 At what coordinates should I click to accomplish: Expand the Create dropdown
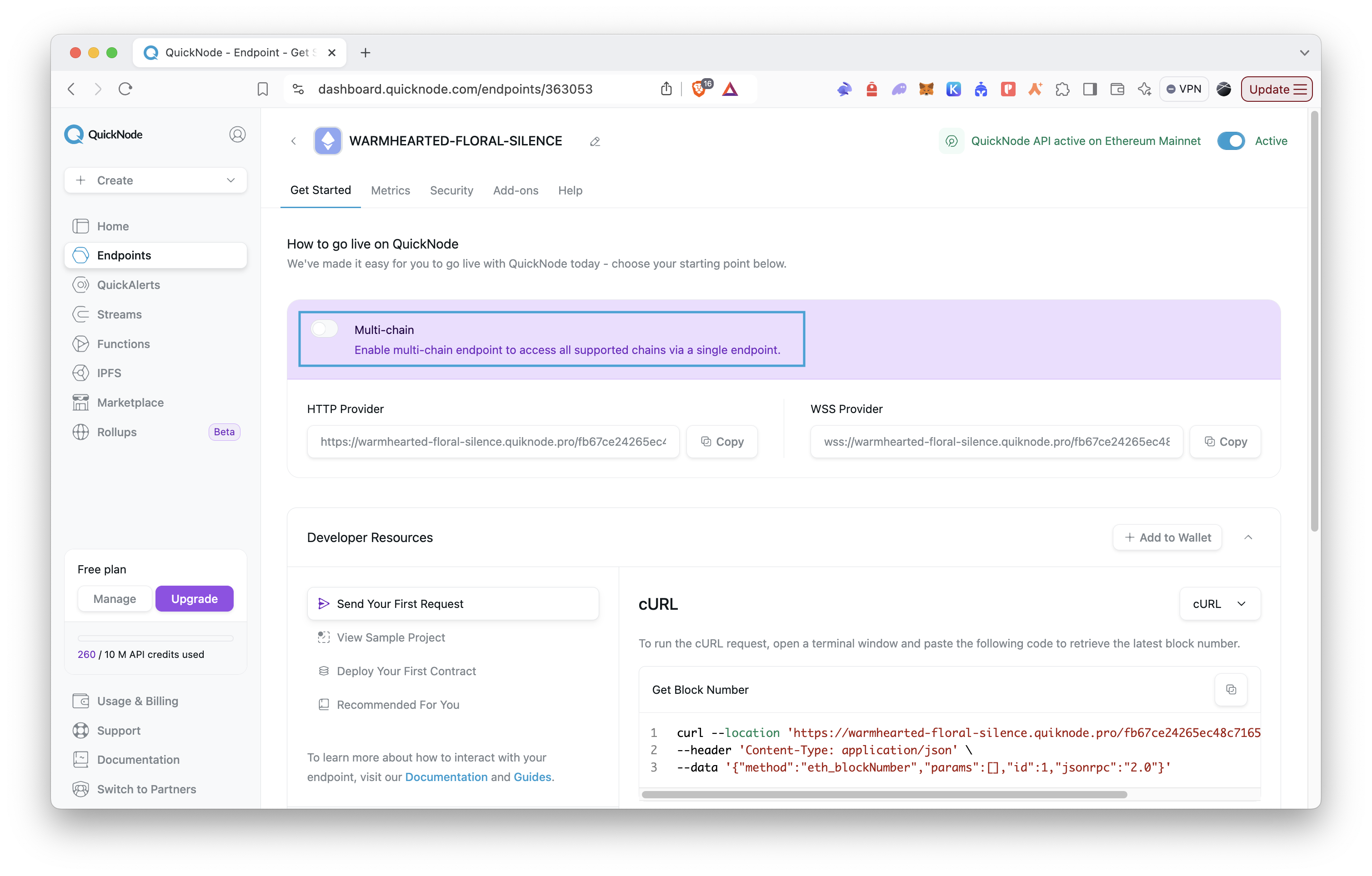[155, 180]
